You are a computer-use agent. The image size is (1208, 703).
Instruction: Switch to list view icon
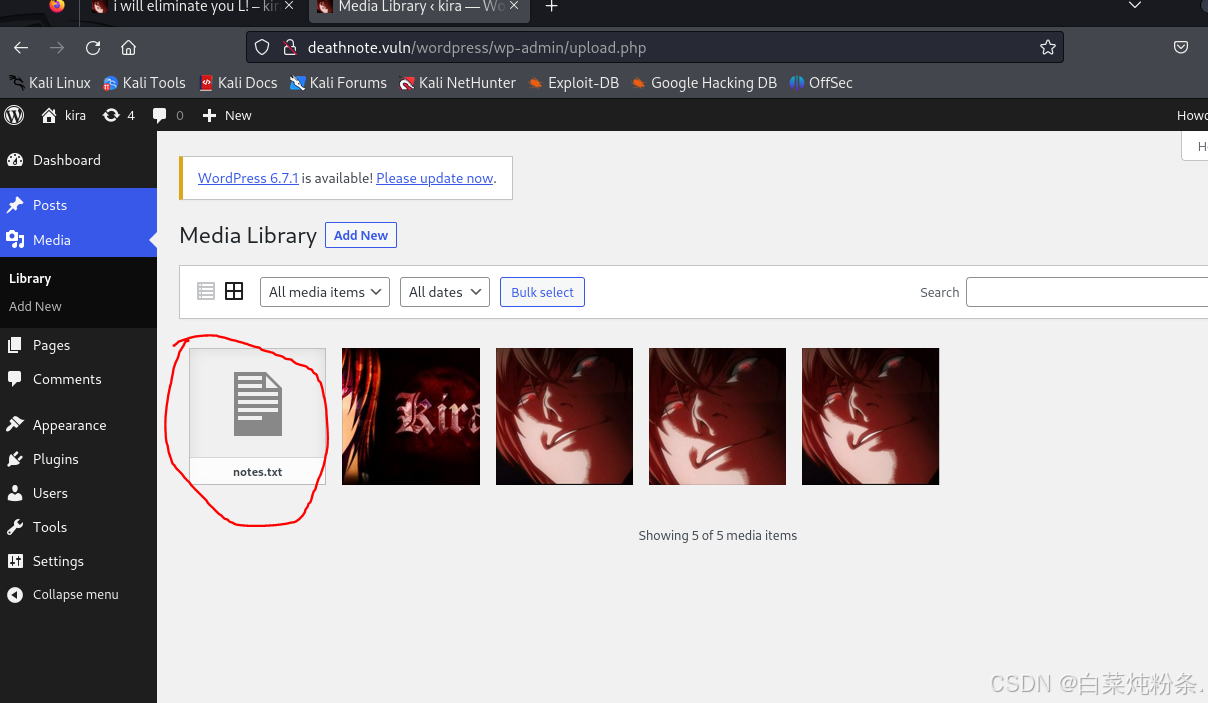tap(206, 291)
